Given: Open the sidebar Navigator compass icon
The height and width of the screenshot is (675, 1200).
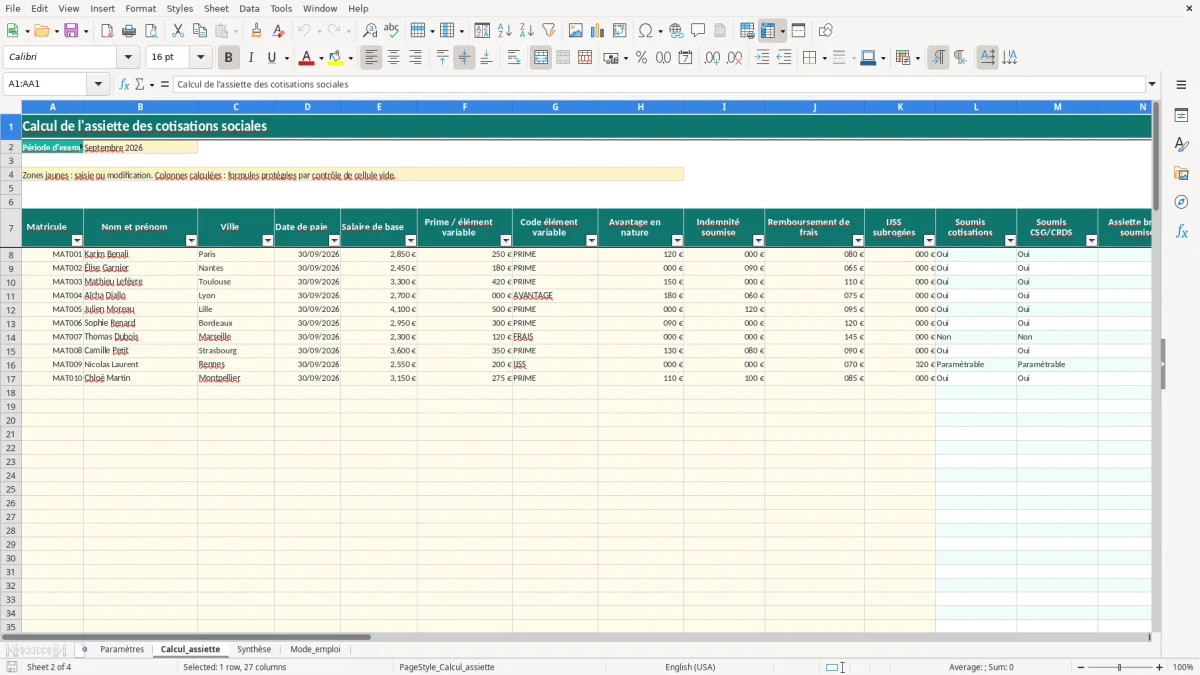Looking at the screenshot, I should (x=1181, y=202).
